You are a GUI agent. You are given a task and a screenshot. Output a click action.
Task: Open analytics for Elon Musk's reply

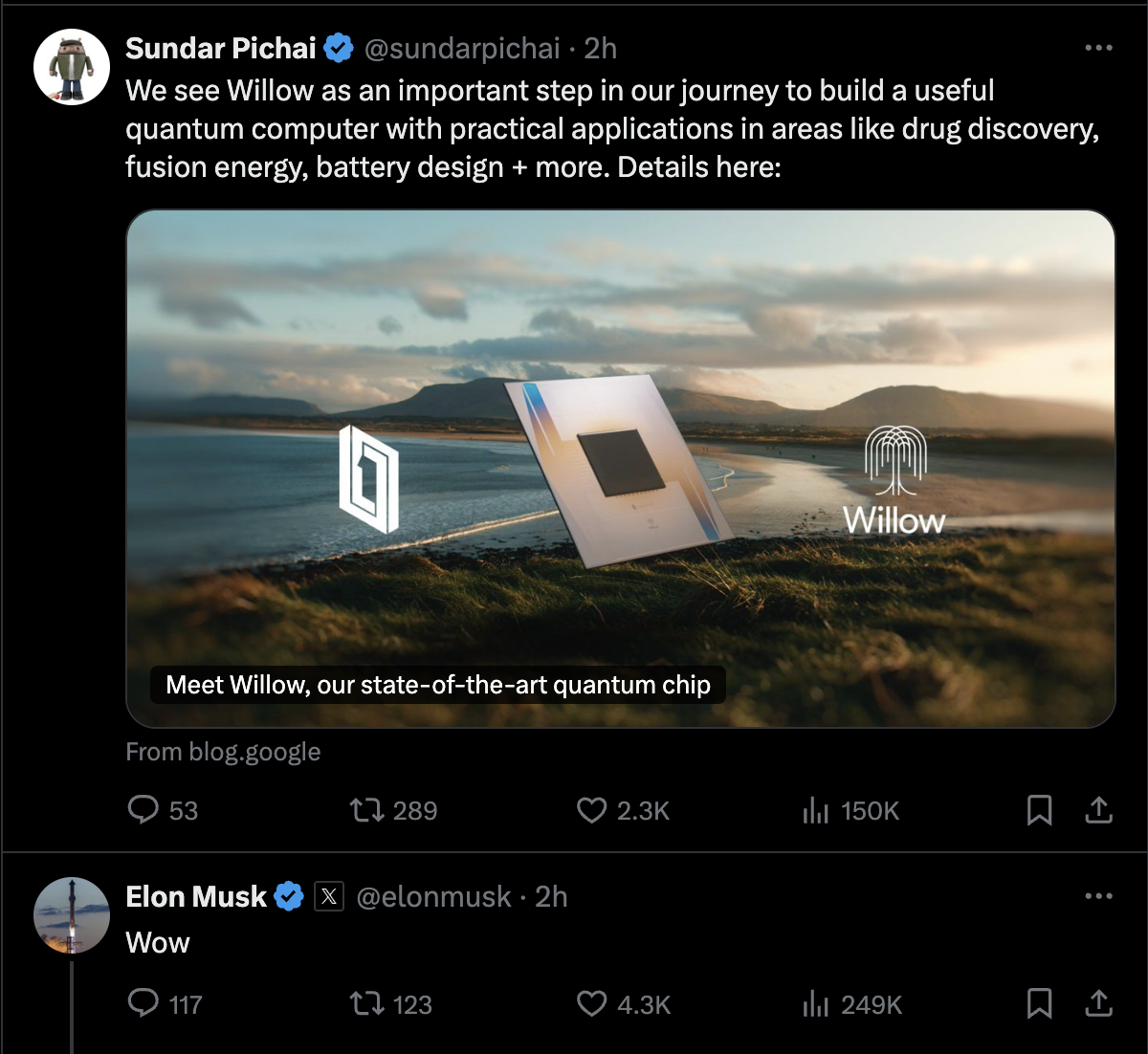coord(814,1003)
